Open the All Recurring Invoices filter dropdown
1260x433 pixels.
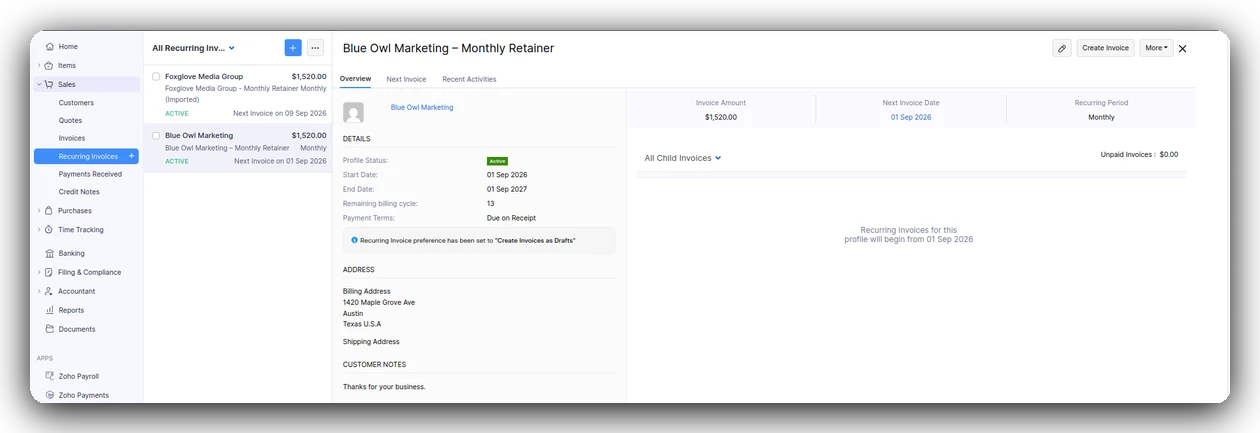tap(194, 48)
